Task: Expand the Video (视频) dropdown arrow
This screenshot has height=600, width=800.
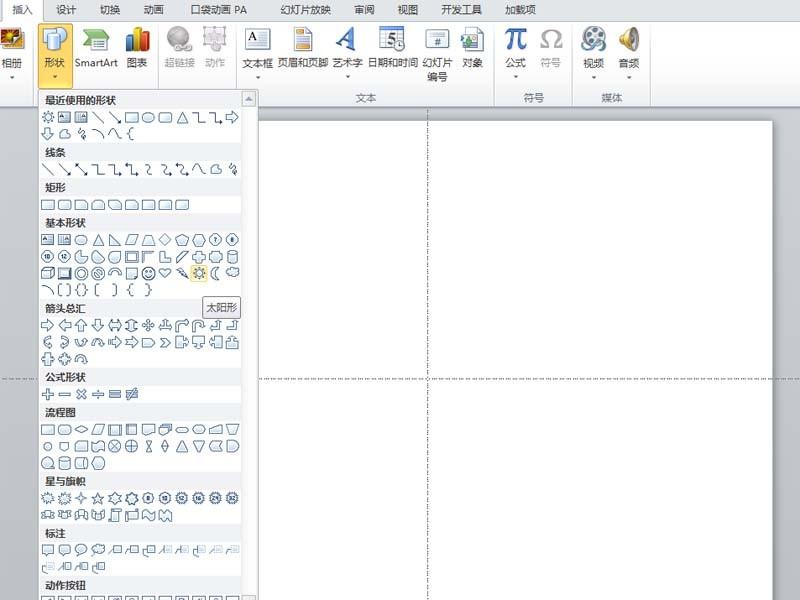Action: 593,78
